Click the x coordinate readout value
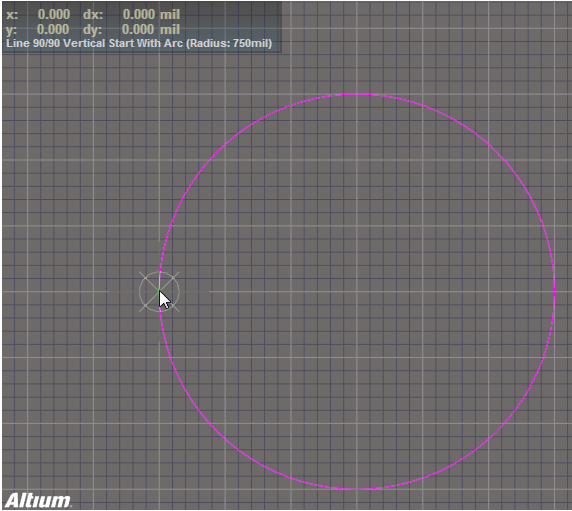 coord(54,14)
